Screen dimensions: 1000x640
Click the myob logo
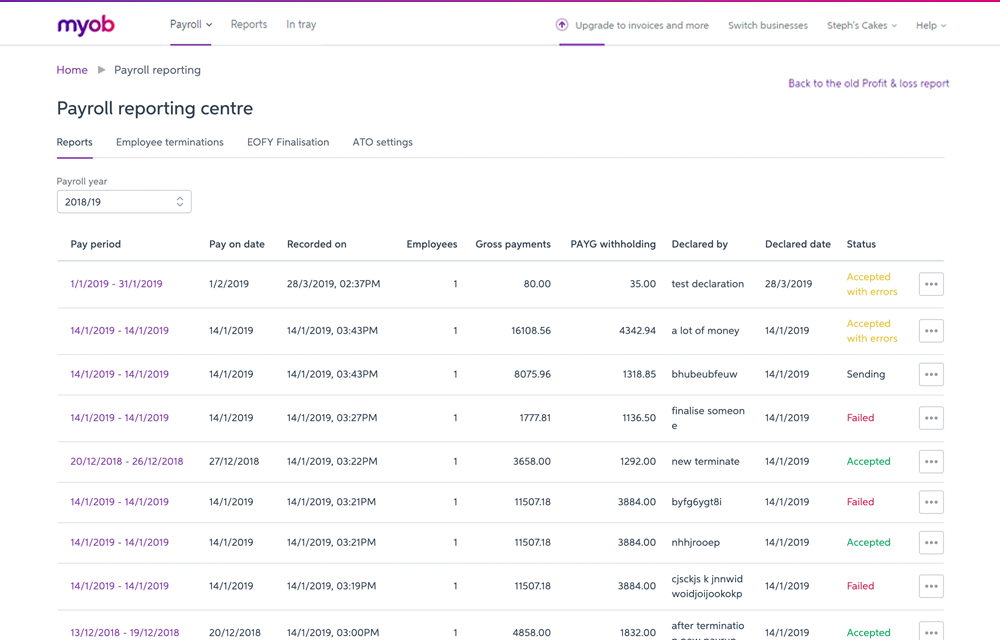tap(86, 24)
